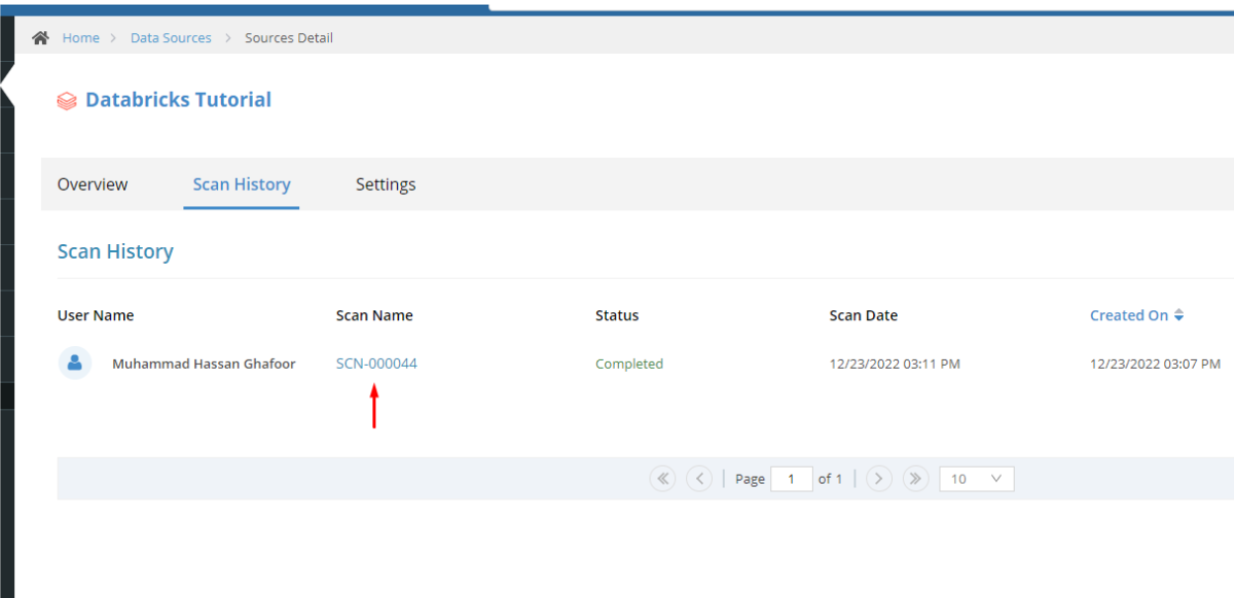Open scan SCN-000044
This screenshot has width=1234, height=598.
coord(376,364)
